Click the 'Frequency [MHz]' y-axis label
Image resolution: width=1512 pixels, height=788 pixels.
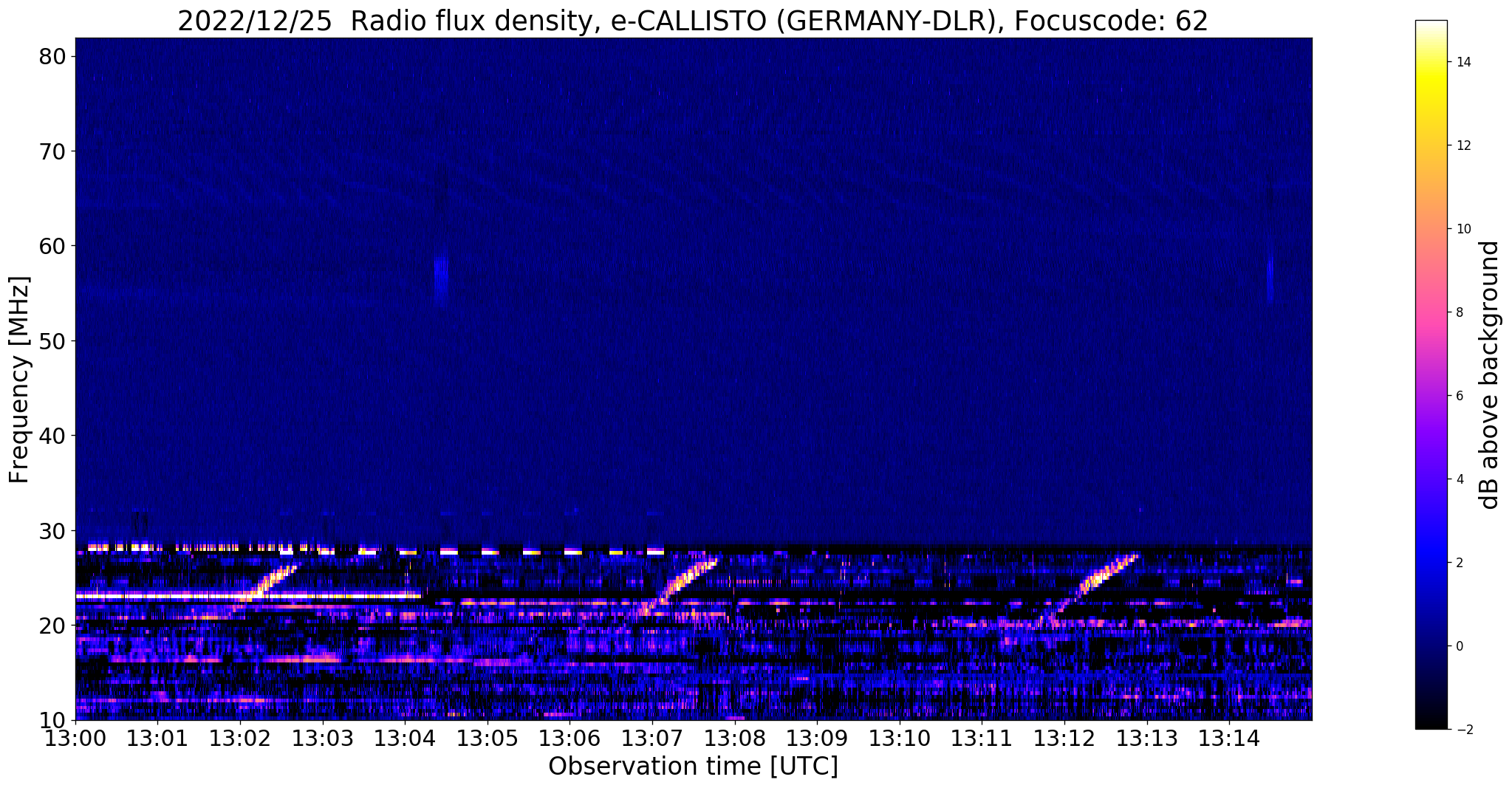point(19,380)
